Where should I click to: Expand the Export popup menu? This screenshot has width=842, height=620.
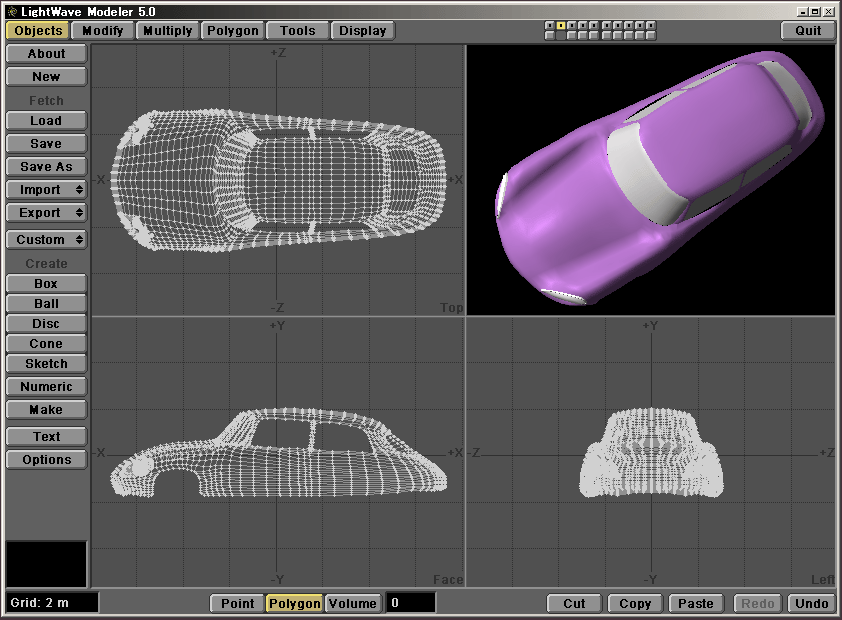coord(46,213)
